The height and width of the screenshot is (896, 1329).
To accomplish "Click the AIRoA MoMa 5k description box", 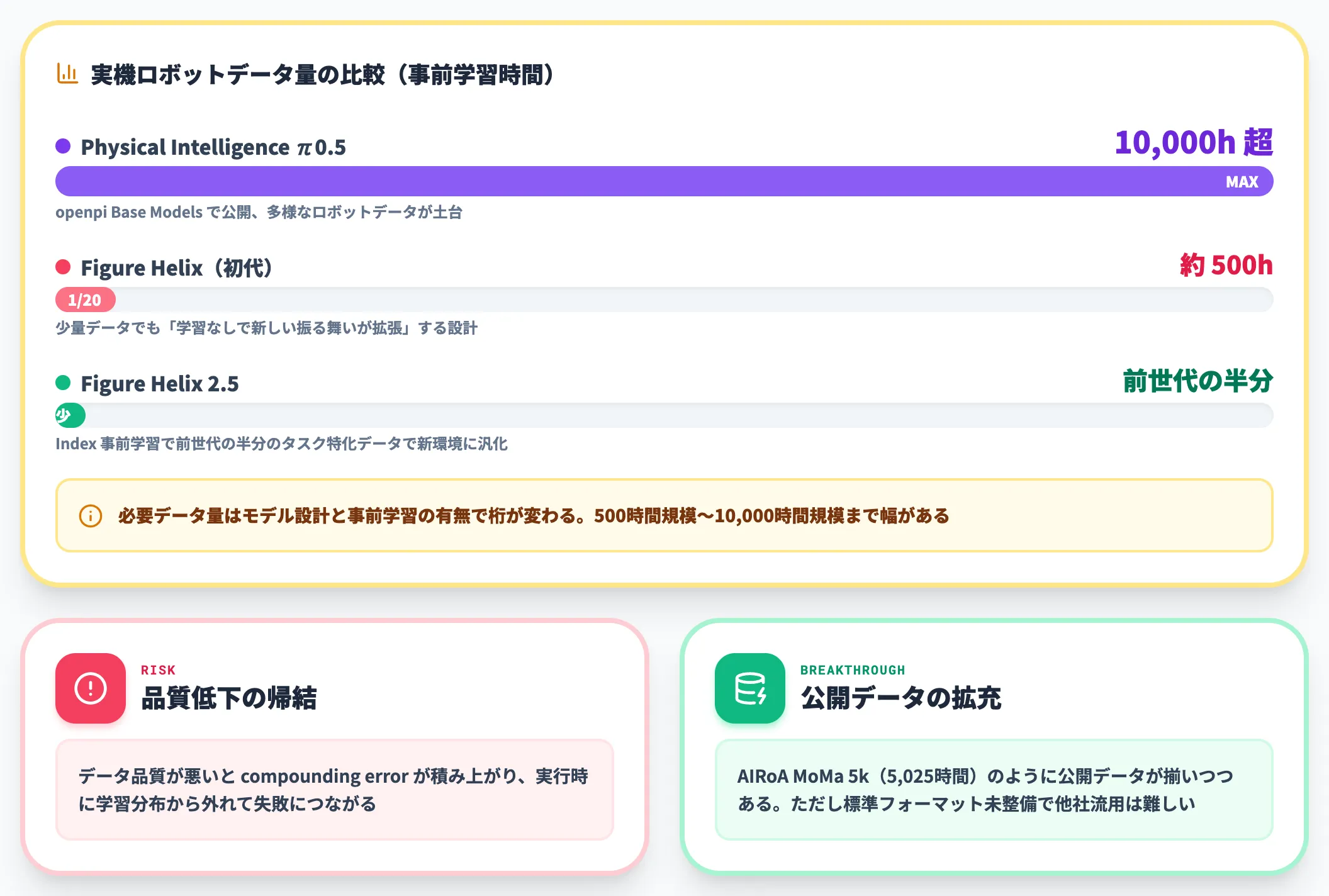I will (994, 790).
